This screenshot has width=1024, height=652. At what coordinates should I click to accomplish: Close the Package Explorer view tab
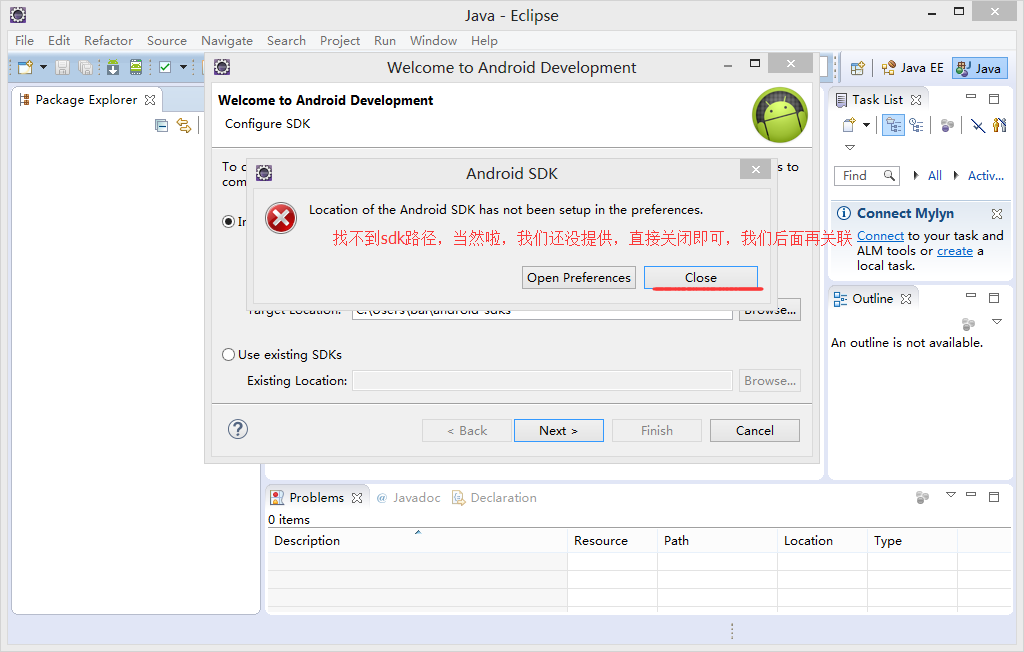point(150,100)
